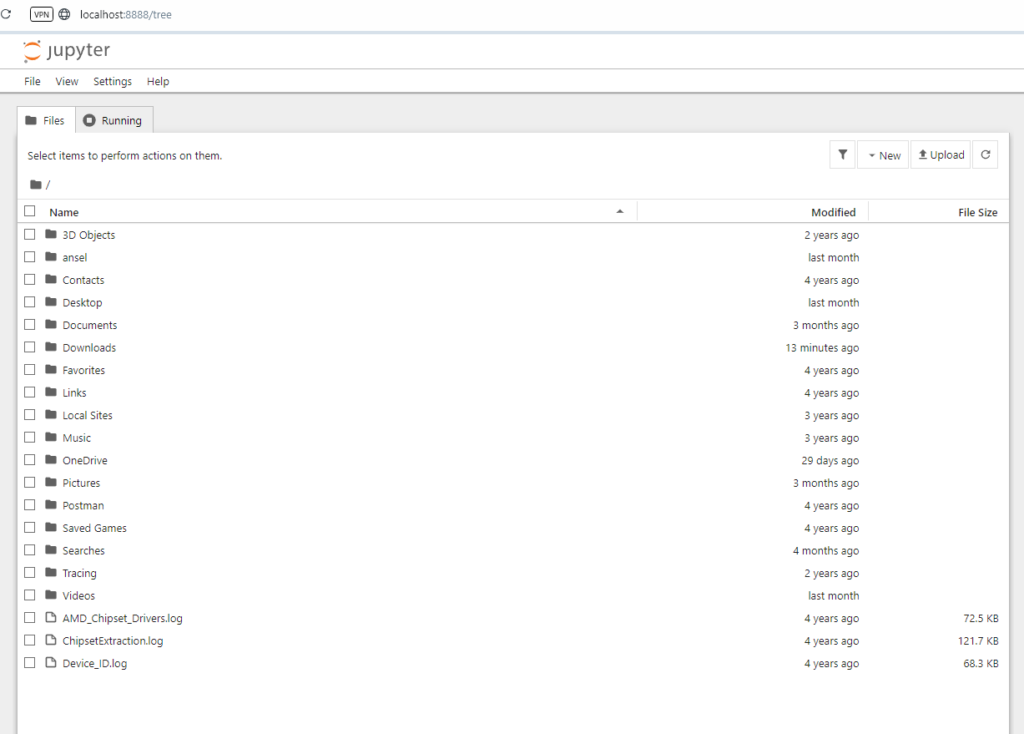Click the folder icon beside Downloads
This screenshot has height=734, width=1024.
pos(51,347)
